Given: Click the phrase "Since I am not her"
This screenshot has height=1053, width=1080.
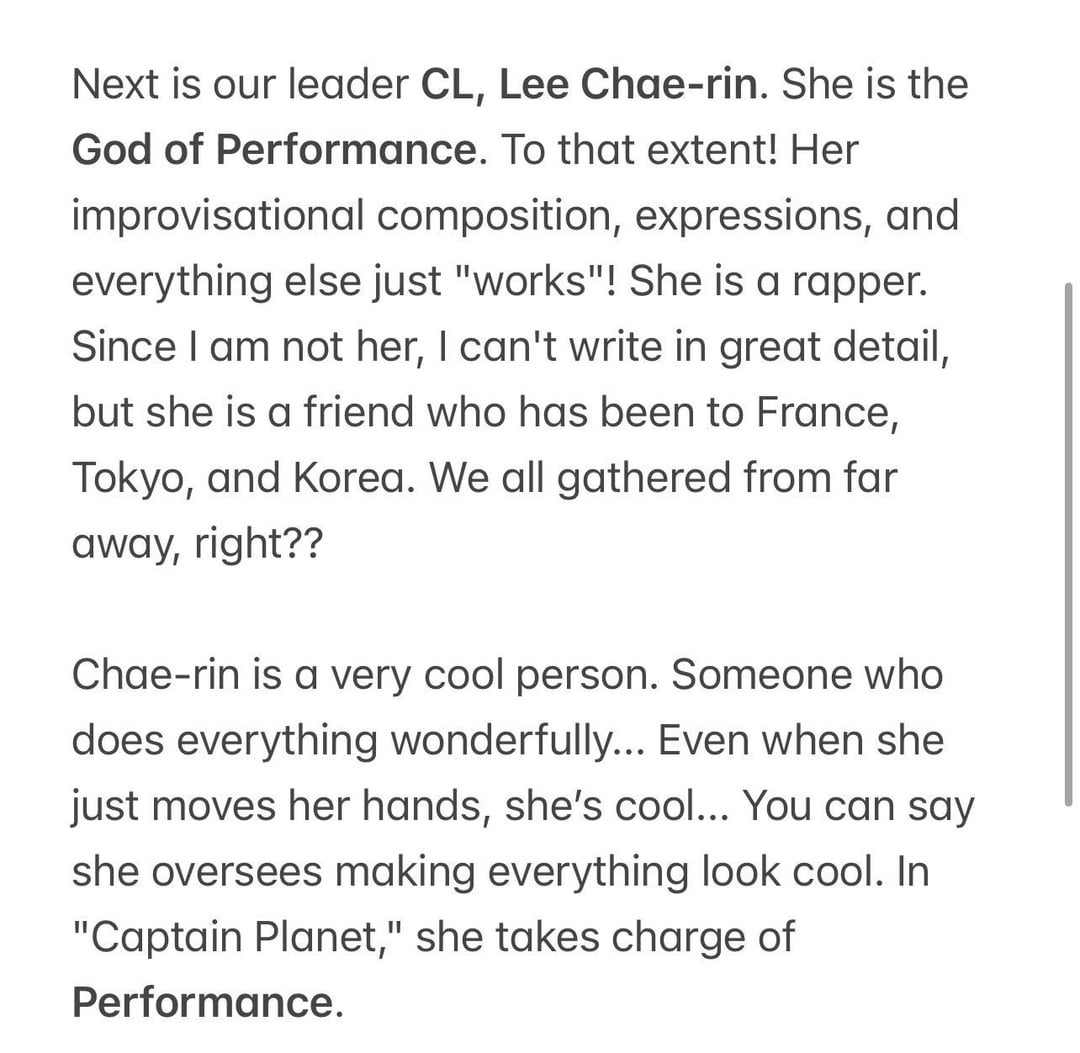Looking at the screenshot, I should point(229,348).
